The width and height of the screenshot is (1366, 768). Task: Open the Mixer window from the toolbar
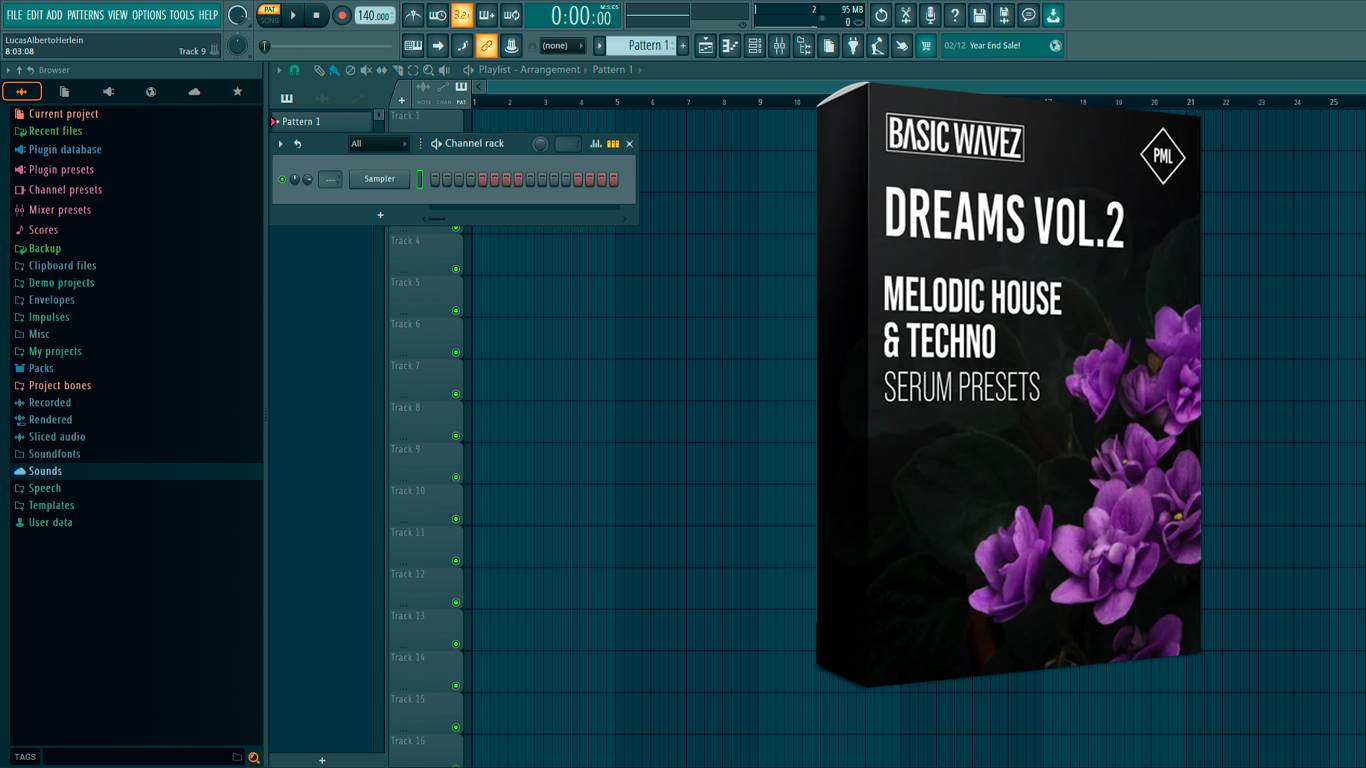click(x=779, y=46)
